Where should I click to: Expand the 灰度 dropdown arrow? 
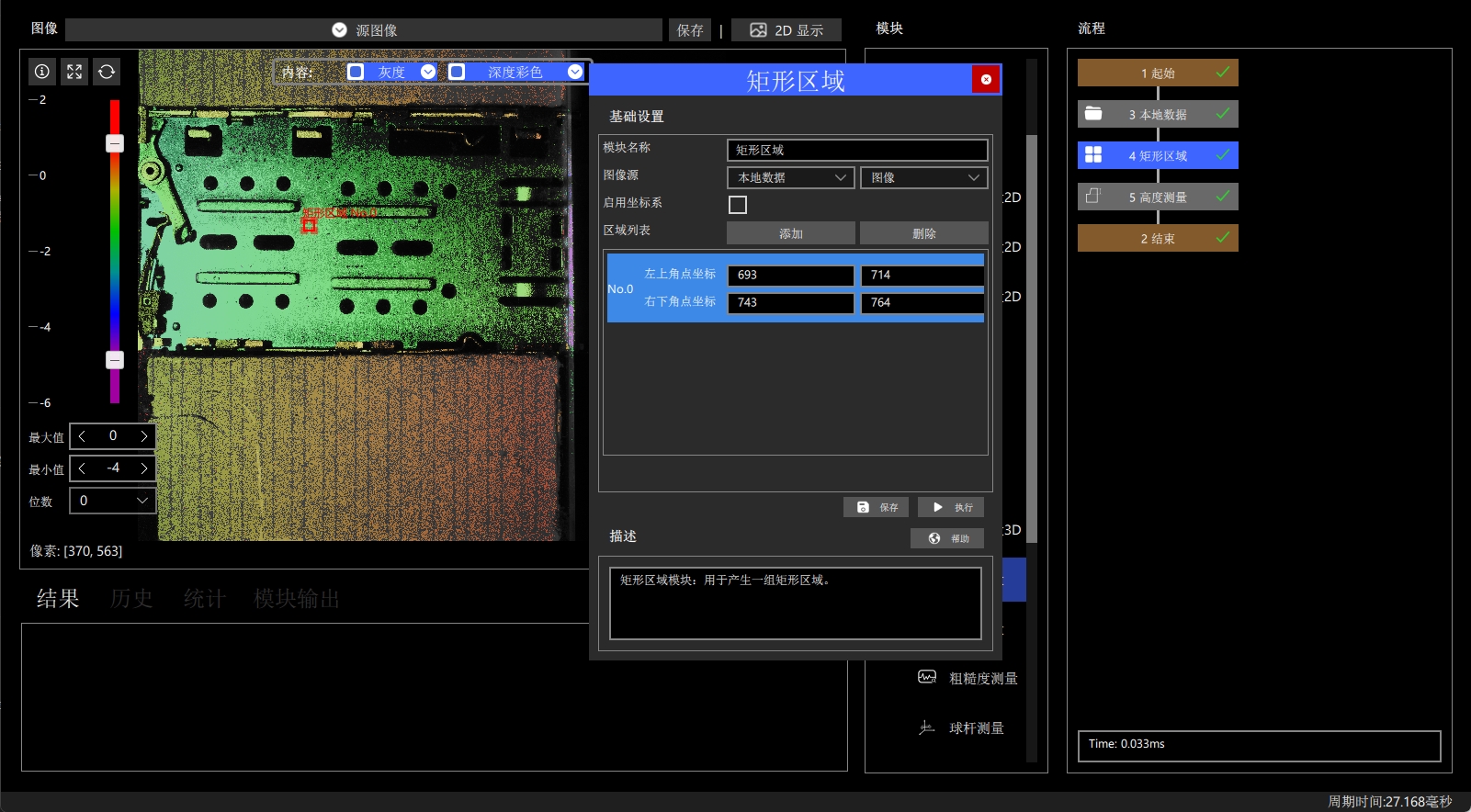[428, 72]
